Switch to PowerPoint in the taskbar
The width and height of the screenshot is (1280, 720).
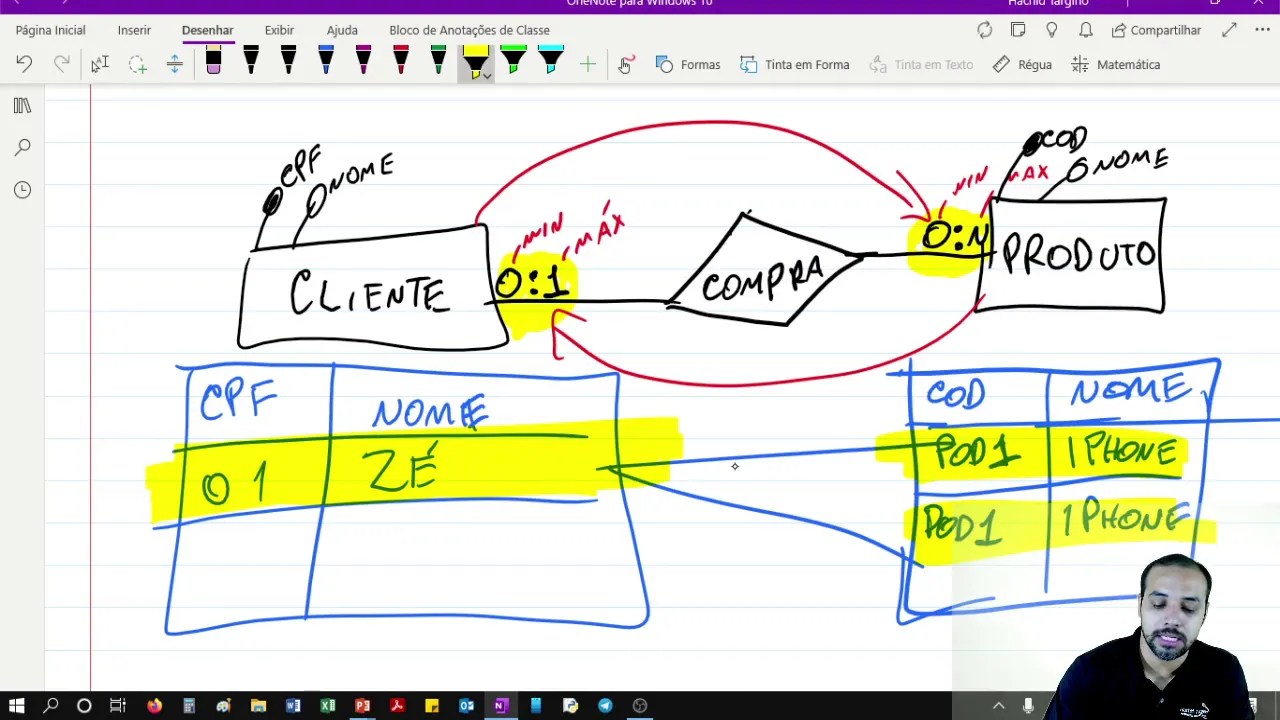363,706
